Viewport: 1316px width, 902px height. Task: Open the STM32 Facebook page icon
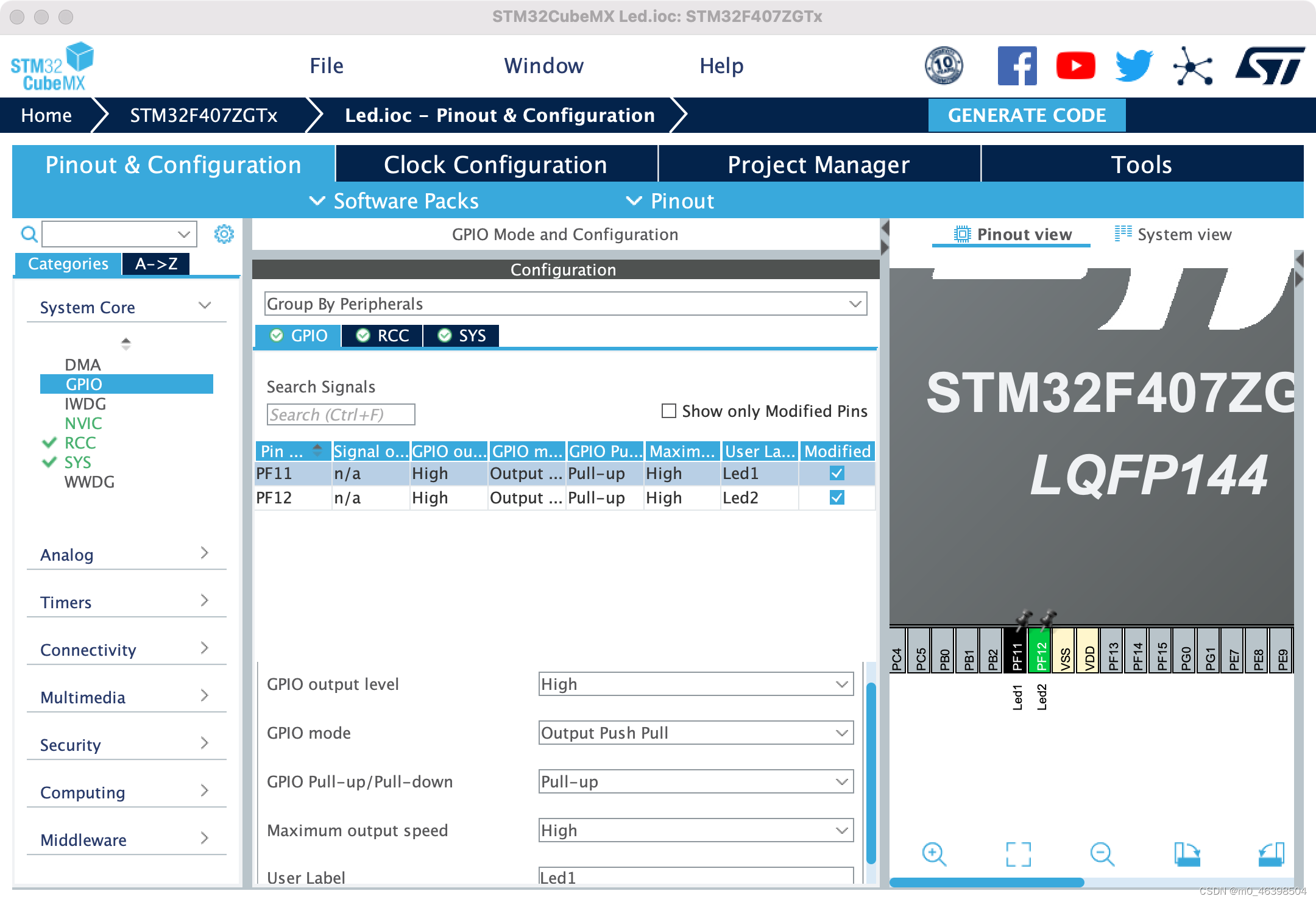(x=1016, y=65)
